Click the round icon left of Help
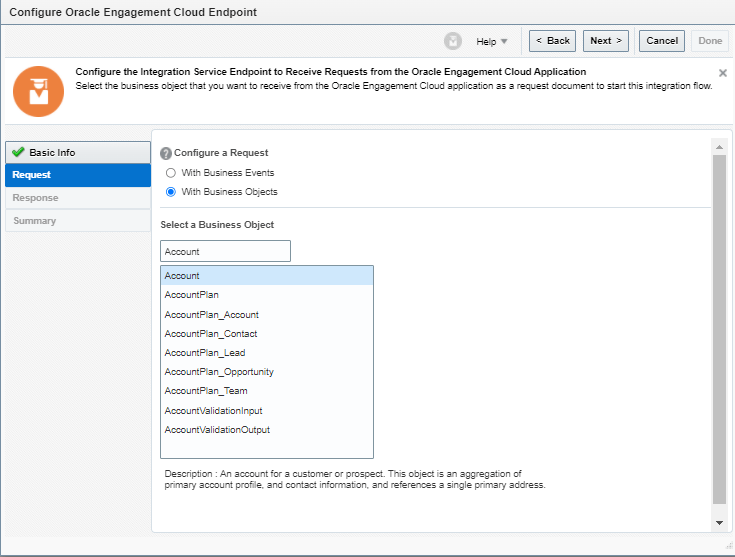735x557 pixels. [x=453, y=41]
